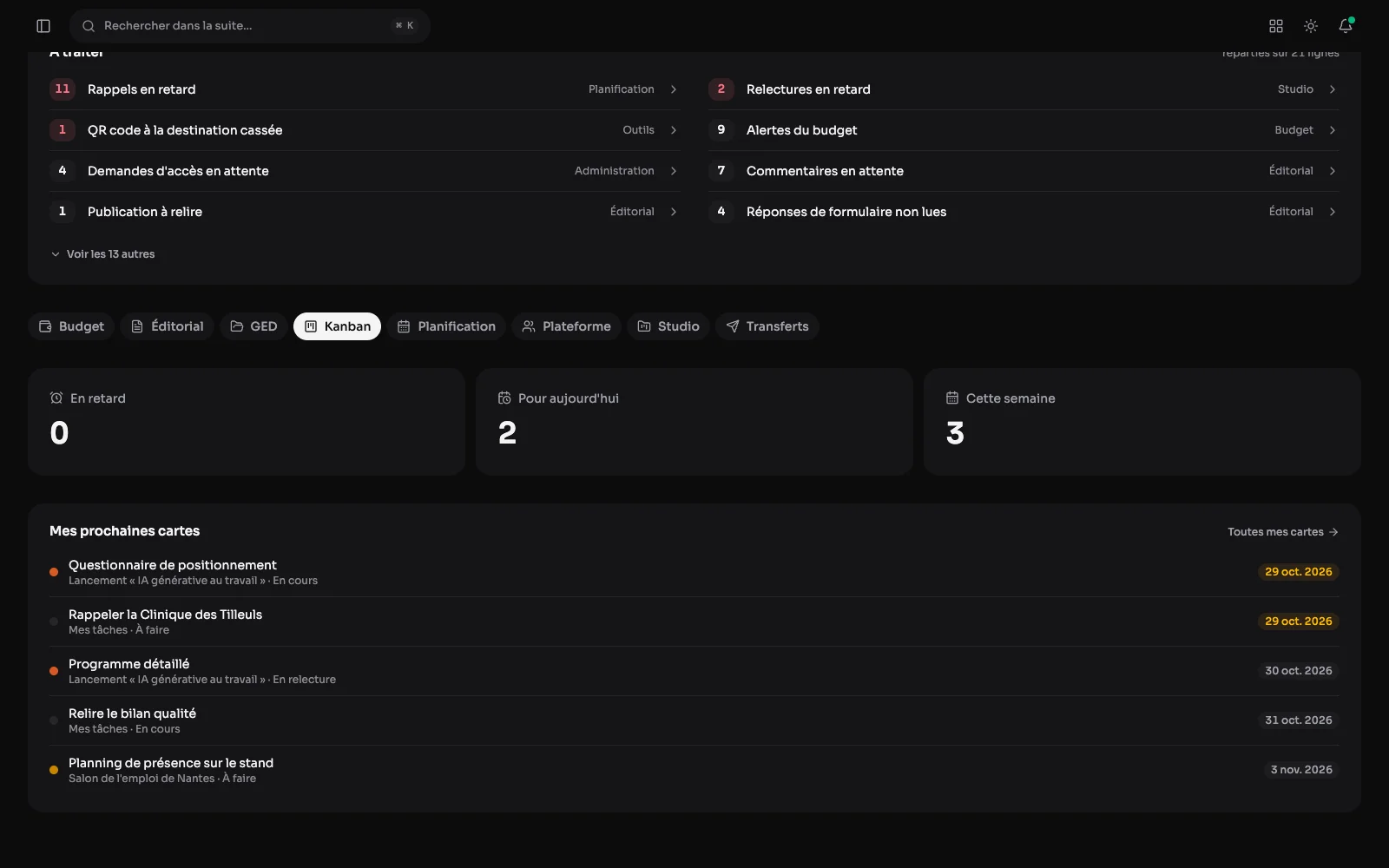The width and height of the screenshot is (1389, 868).
Task: Click the orange dot beside Questionnaire de positionnement
Action: 54,572
